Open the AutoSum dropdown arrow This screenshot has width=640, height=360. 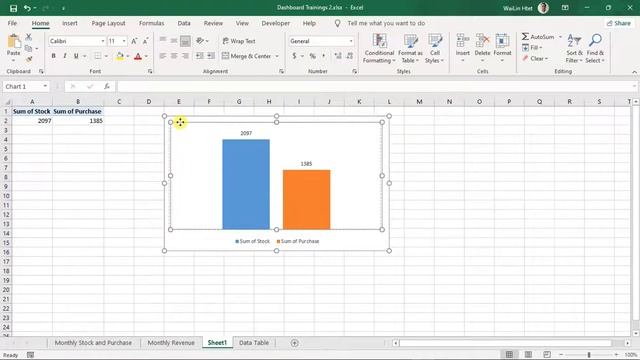pos(560,37)
